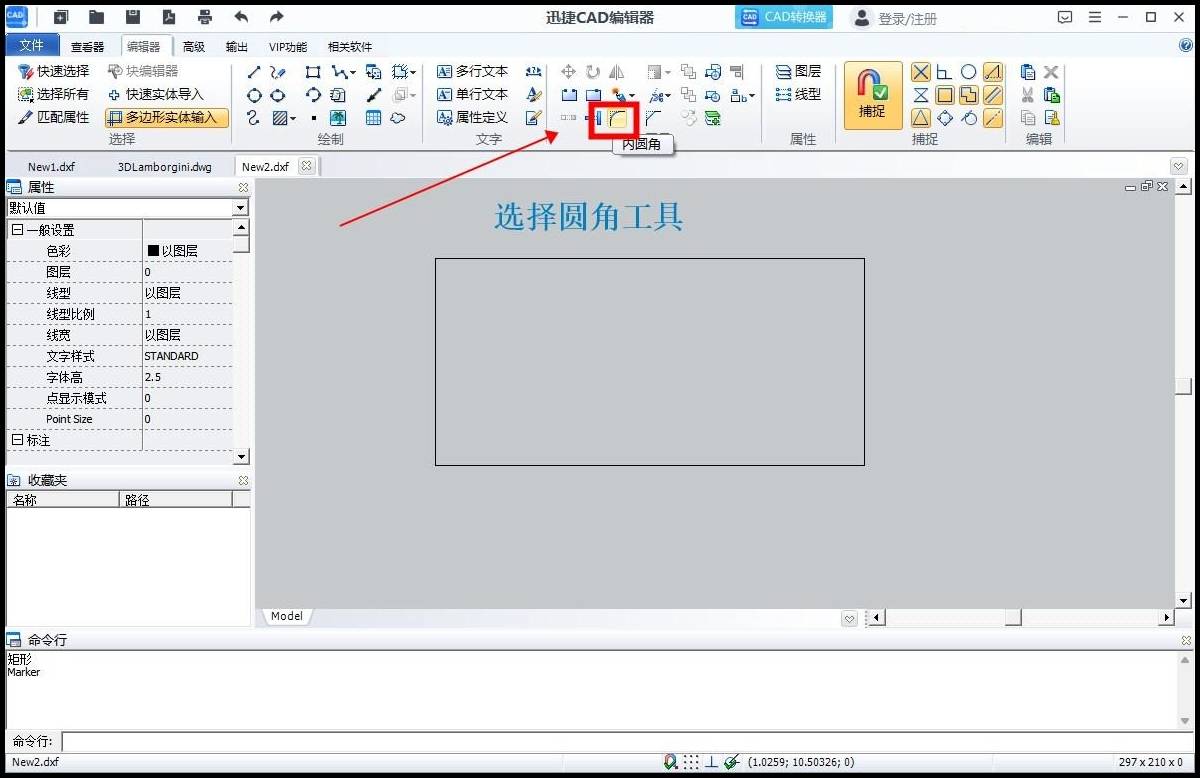Screen dimensions: 1200x778
Task: Click the 多行文本 multiline text button
Action: click(473, 72)
